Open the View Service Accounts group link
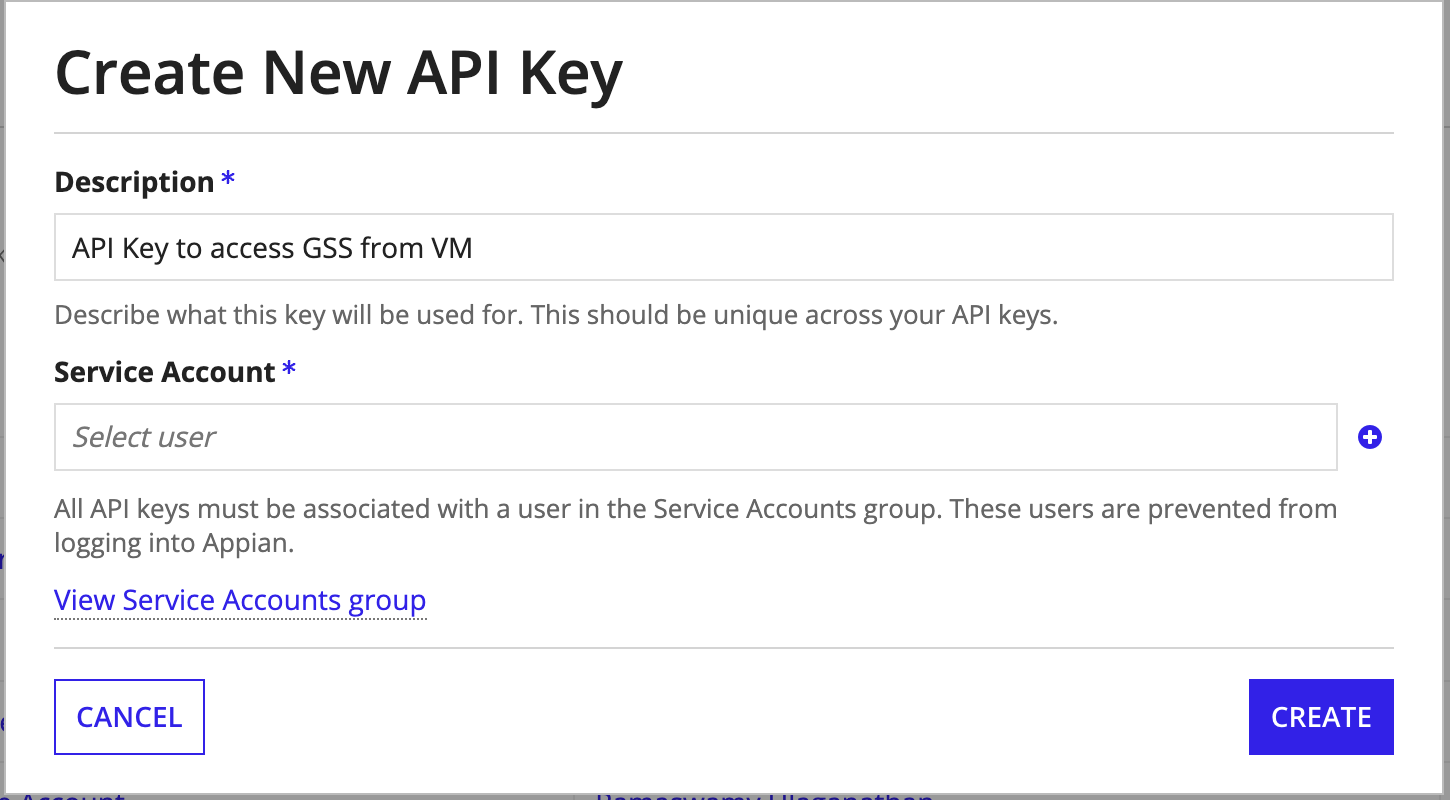Screen dimensions: 1450x800 click(x=240, y=600)
